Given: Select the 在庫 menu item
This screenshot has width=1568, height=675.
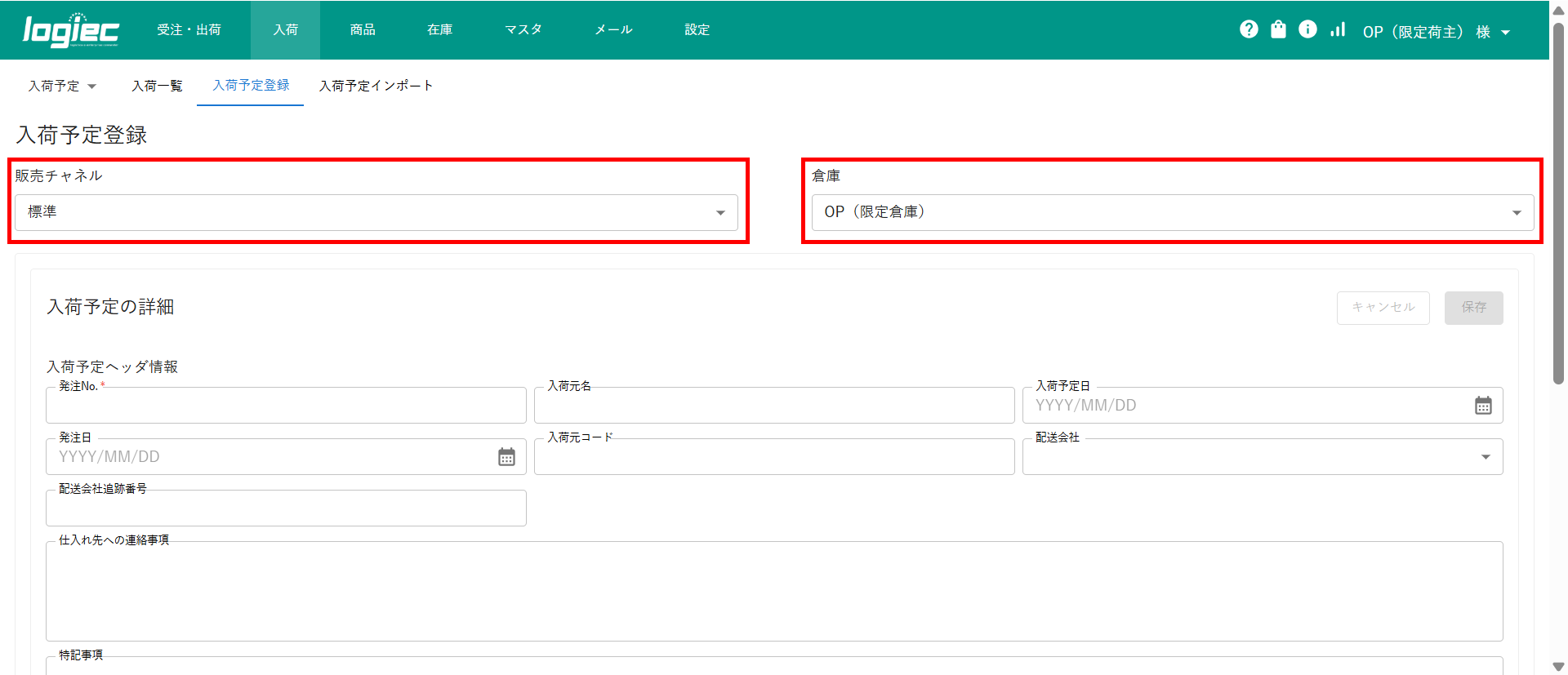Looking at the screenshot, I should (439, 29).
